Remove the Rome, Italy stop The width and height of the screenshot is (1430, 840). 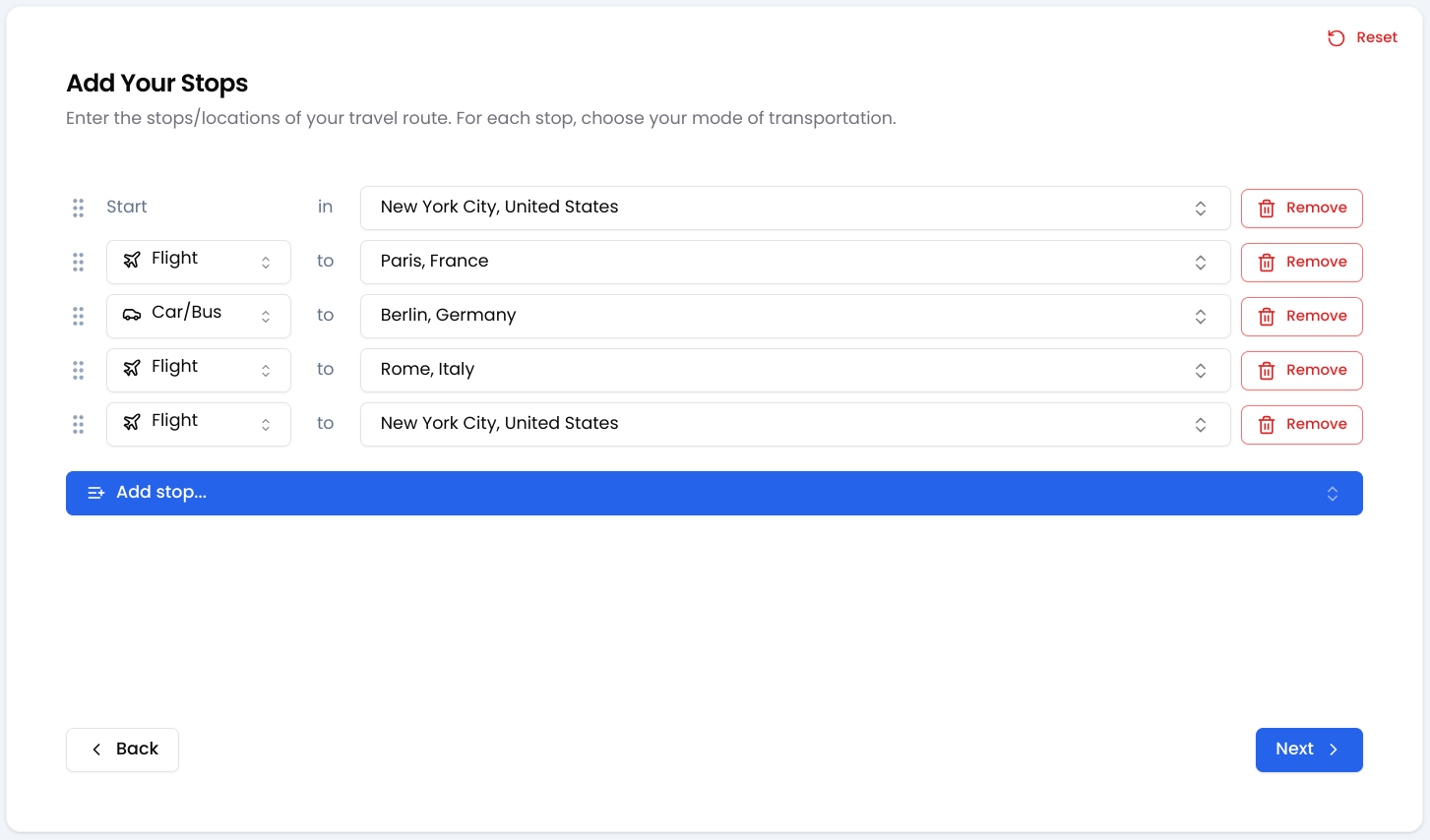coord(1301,370)
